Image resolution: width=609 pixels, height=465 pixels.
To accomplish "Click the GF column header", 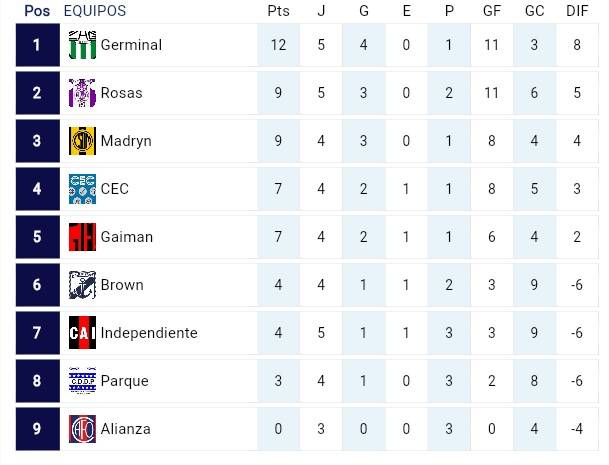I will [491, 11].
